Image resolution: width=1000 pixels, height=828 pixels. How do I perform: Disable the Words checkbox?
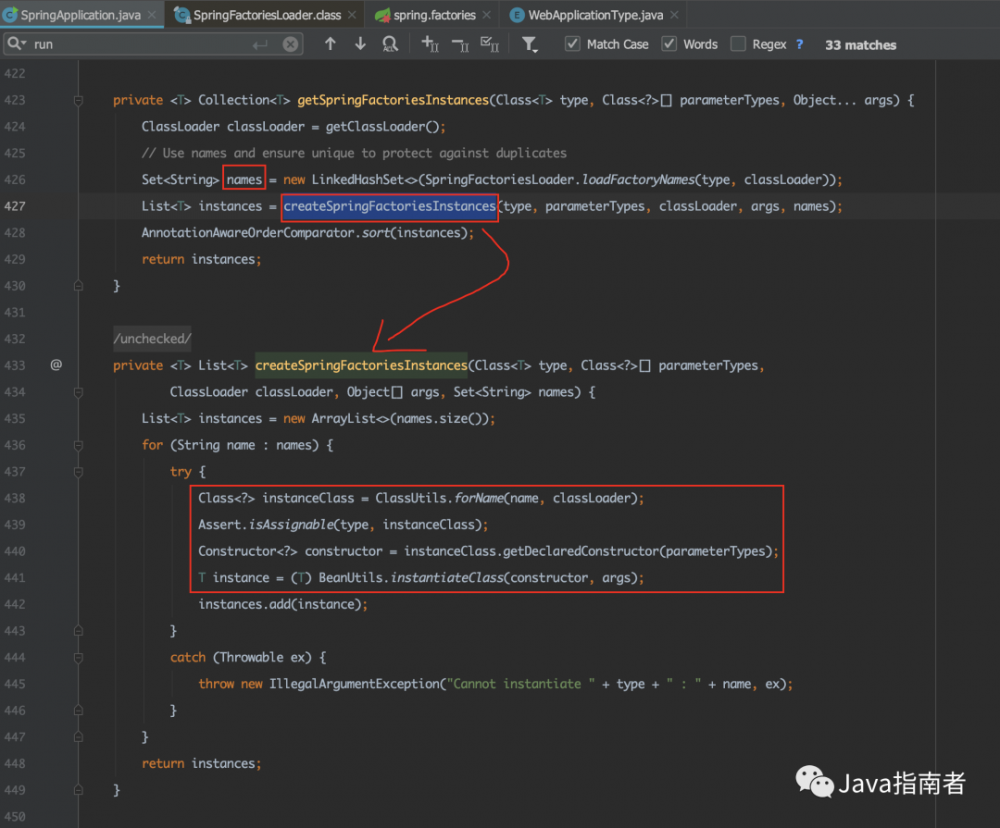click(x=667, y=44)
